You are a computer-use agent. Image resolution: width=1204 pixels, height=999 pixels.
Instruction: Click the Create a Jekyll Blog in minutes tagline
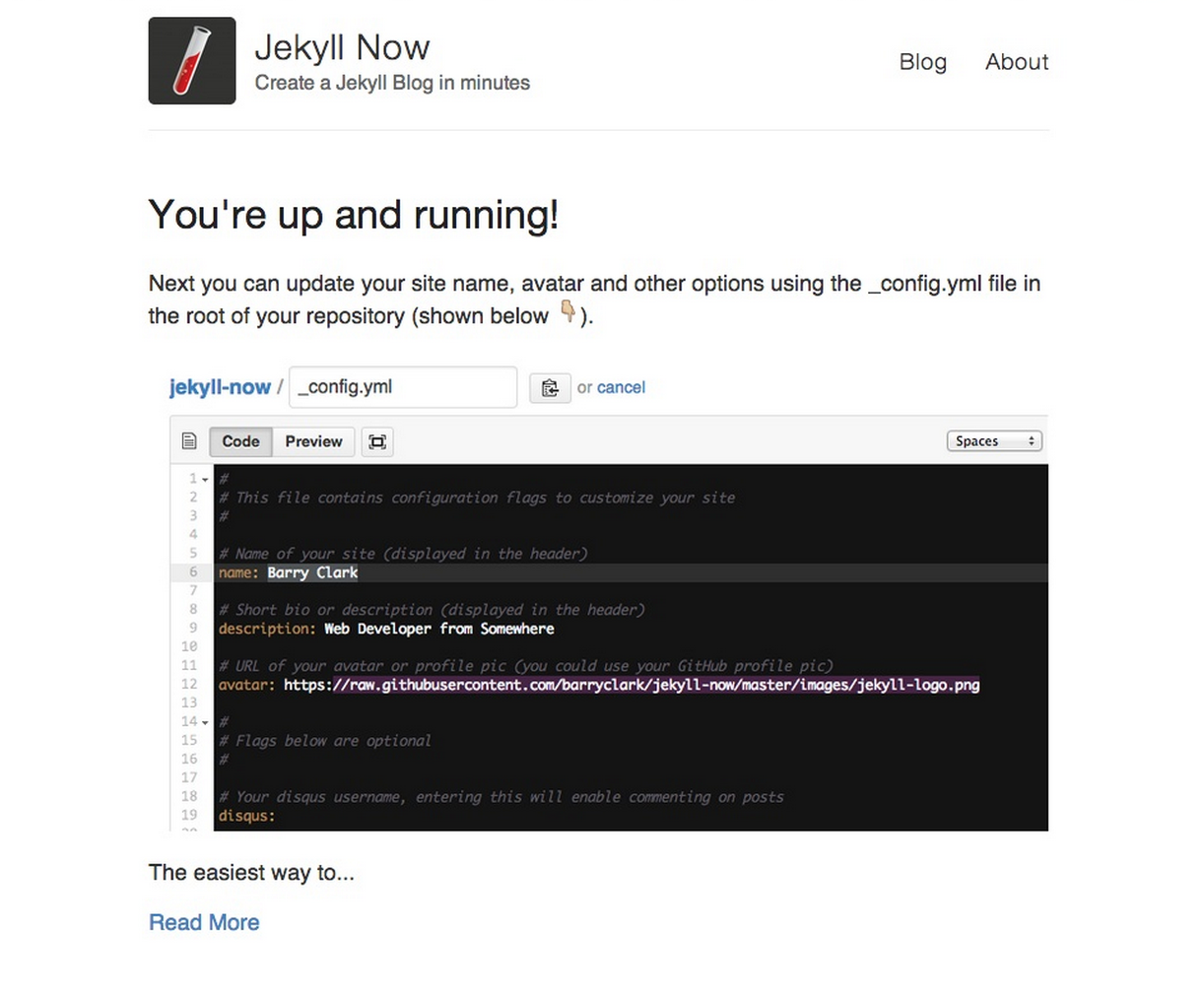click(x=392, y=83)
